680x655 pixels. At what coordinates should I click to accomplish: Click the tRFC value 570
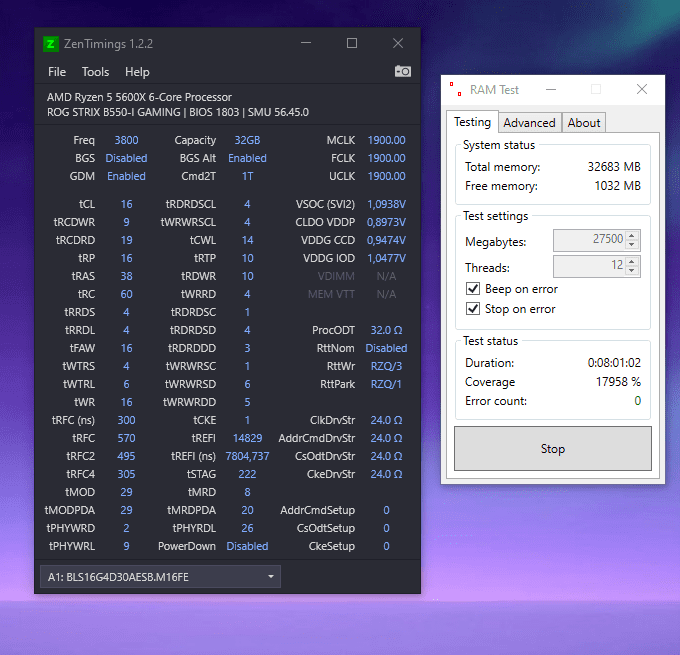tap(126, 438)
